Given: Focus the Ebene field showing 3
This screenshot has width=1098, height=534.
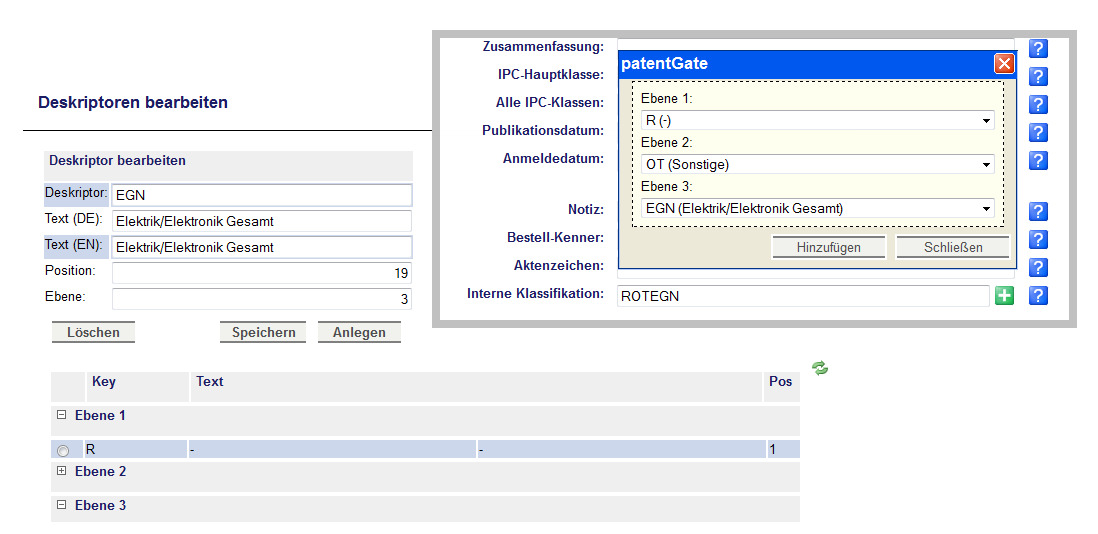Looking at the screenshot, I should click(x=262, y=299).
